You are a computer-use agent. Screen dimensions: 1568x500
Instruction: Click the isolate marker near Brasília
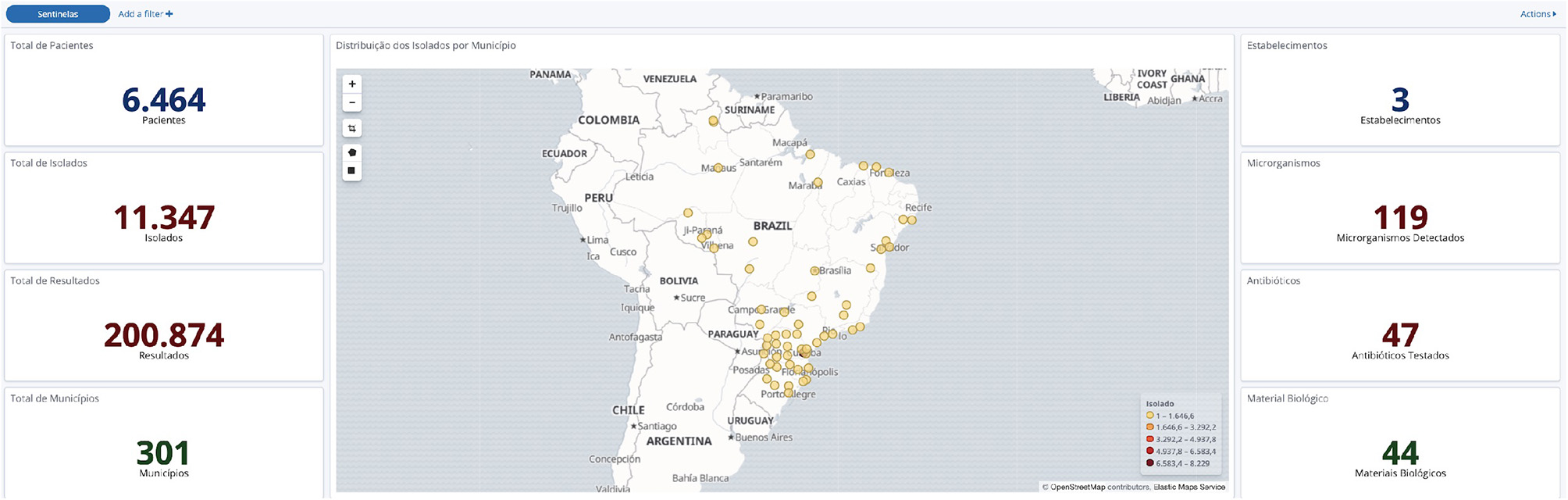click(814, 271)
